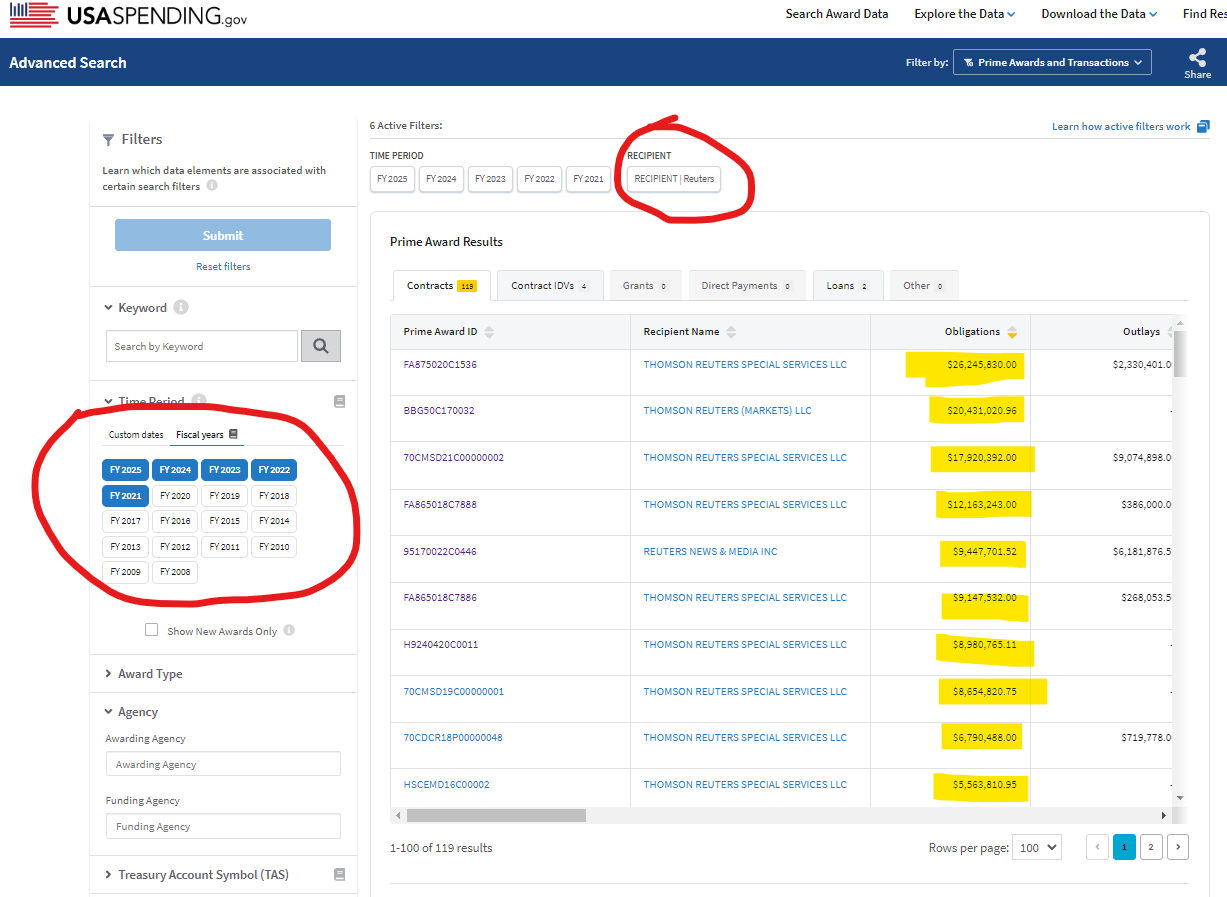Image resolution: width=1227 pixels, height=897 pixels.
Task: Open award FA875020C1536 link
Action: 440,365
